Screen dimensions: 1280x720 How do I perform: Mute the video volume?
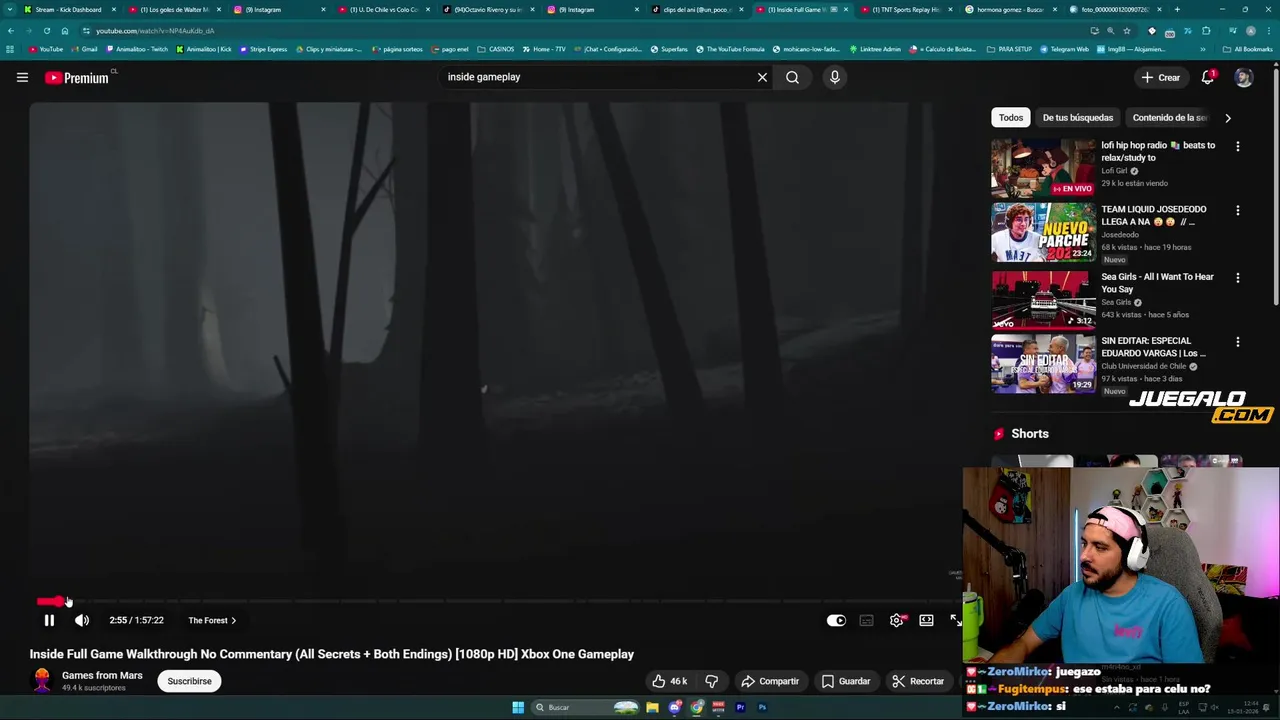82,620
